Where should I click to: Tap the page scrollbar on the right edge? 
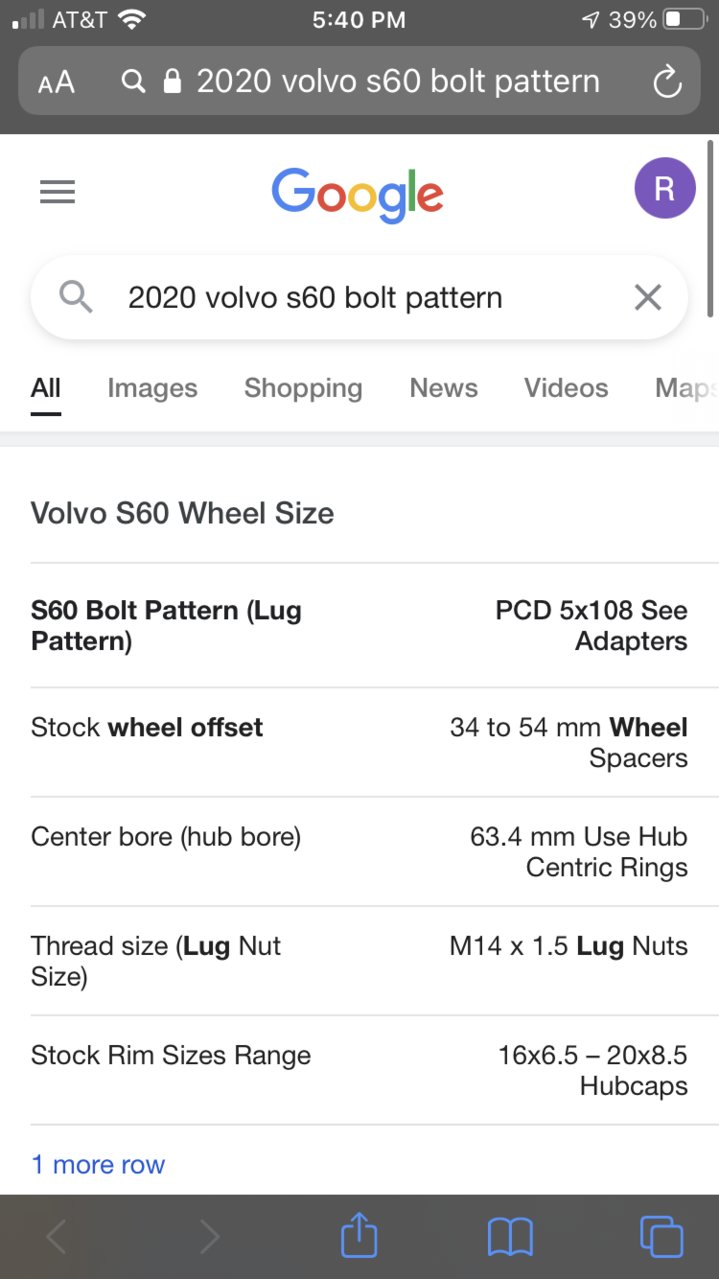coord(711,228)
